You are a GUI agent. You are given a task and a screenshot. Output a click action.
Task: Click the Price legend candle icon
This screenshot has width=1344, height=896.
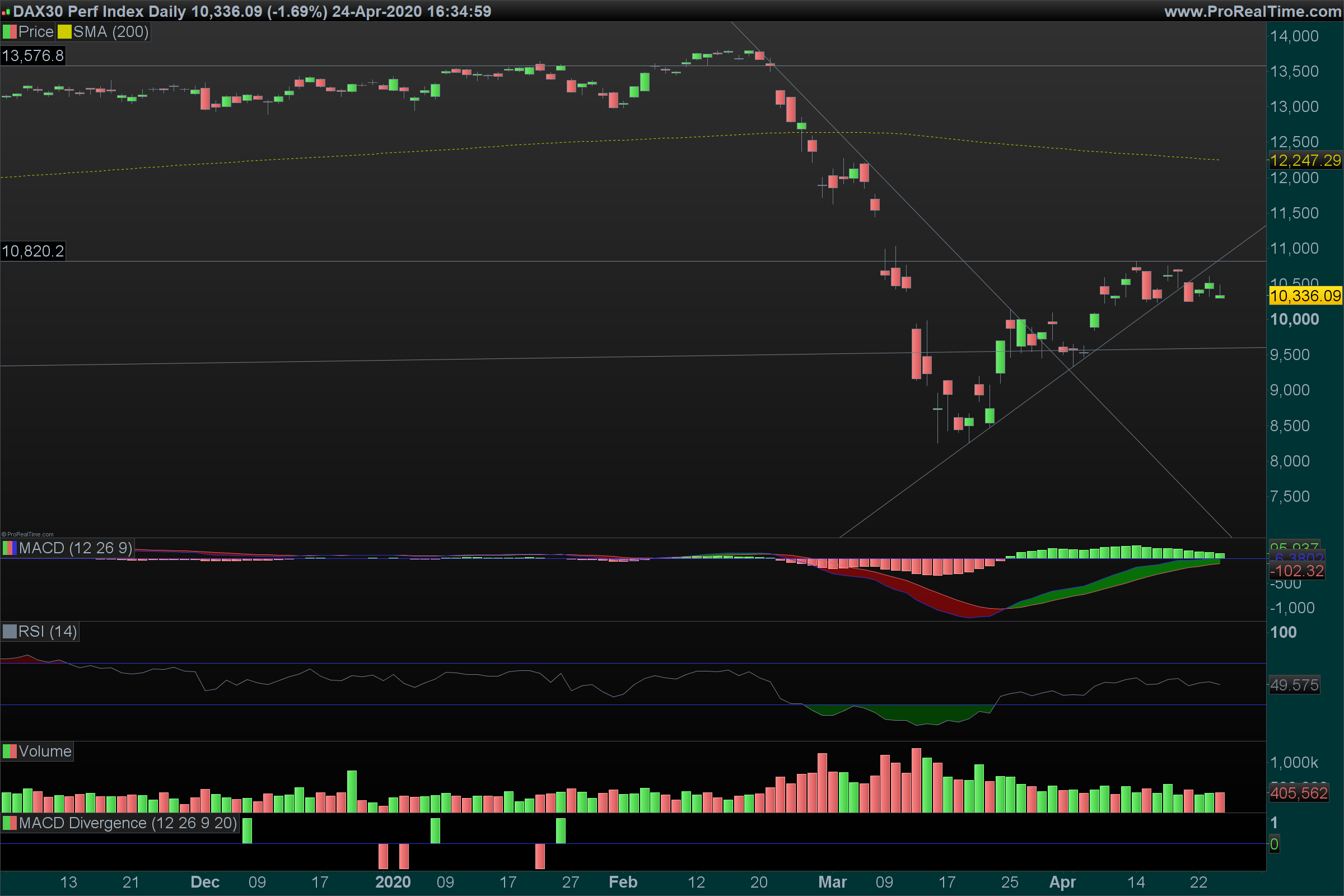click(10, 32)
